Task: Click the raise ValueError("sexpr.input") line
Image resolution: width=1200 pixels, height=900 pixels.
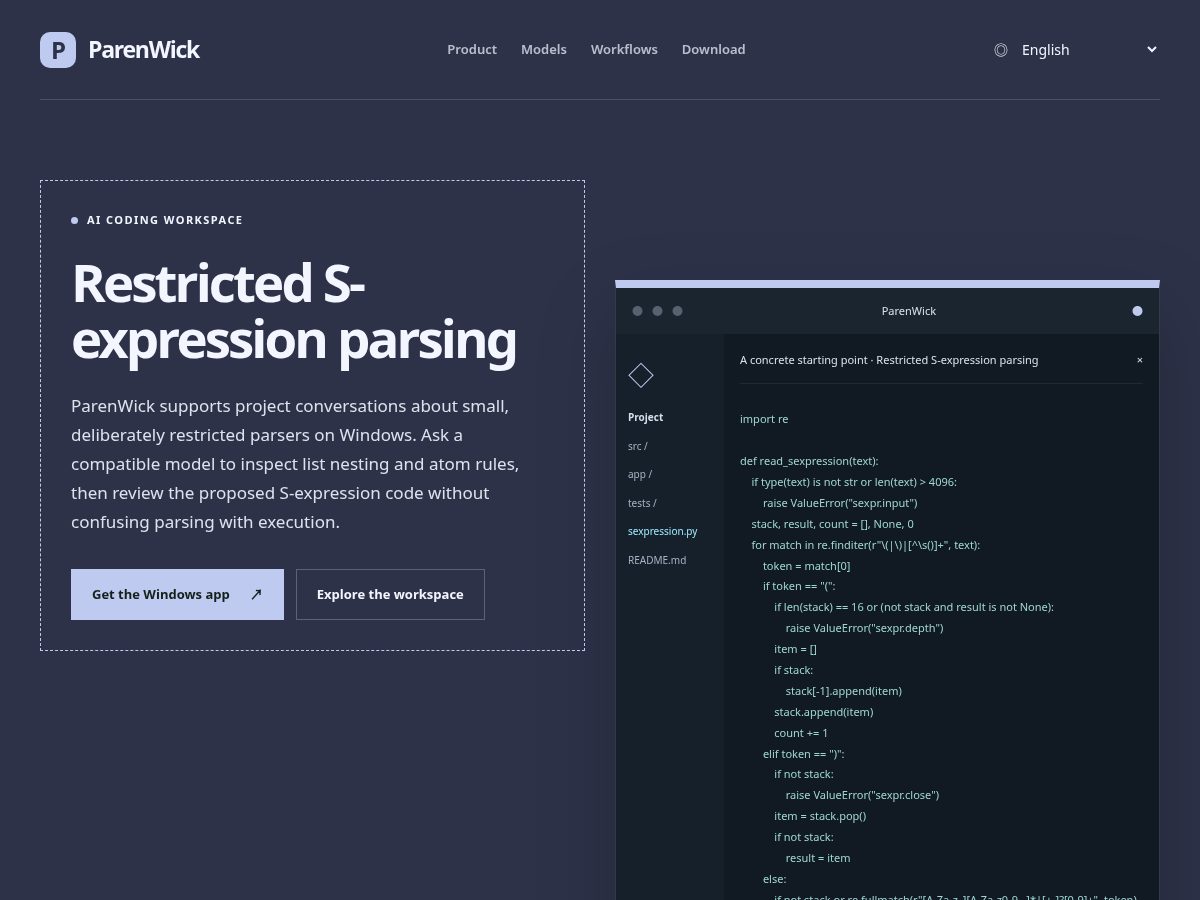Action: pos(840,503)
